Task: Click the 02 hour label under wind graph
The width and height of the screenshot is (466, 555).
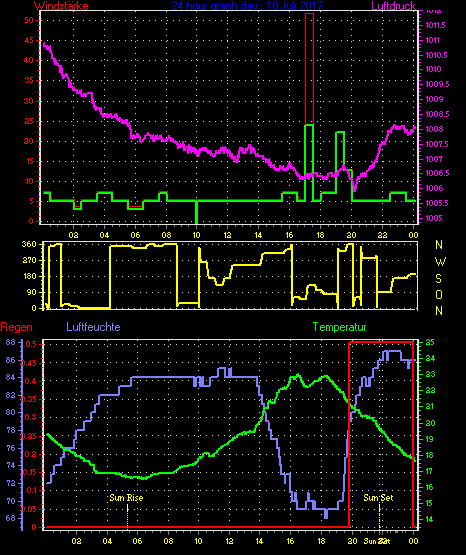Action: click(x=74, y=235)
